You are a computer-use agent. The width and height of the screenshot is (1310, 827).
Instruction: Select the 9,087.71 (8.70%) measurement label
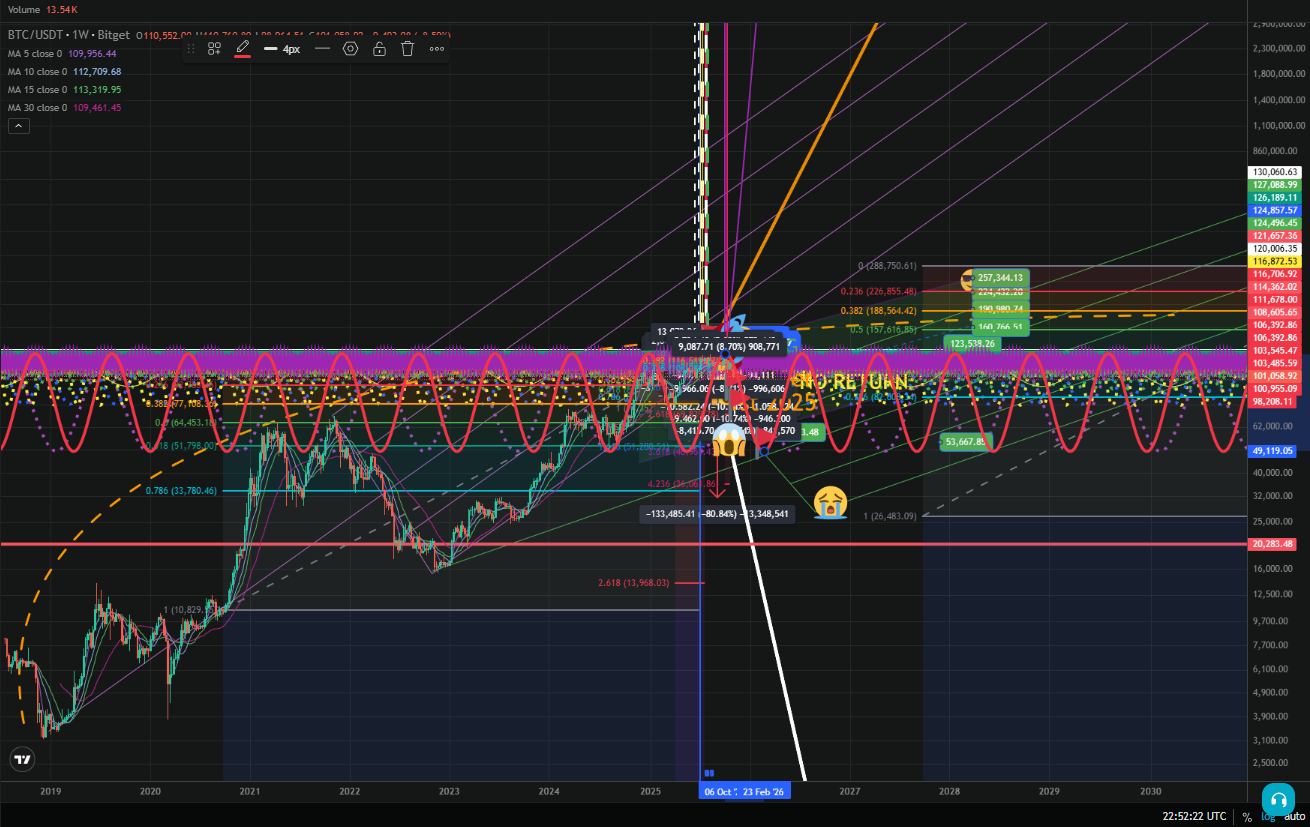(x=730, y=346)
